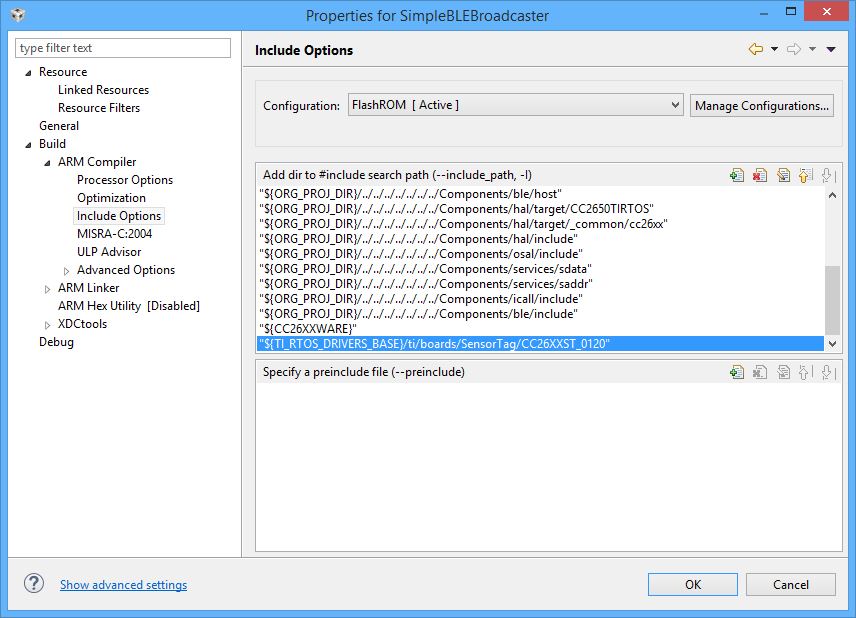
Task: Select Resource Filters in tree
Action: pyautogui.click(x=99, y=108)
